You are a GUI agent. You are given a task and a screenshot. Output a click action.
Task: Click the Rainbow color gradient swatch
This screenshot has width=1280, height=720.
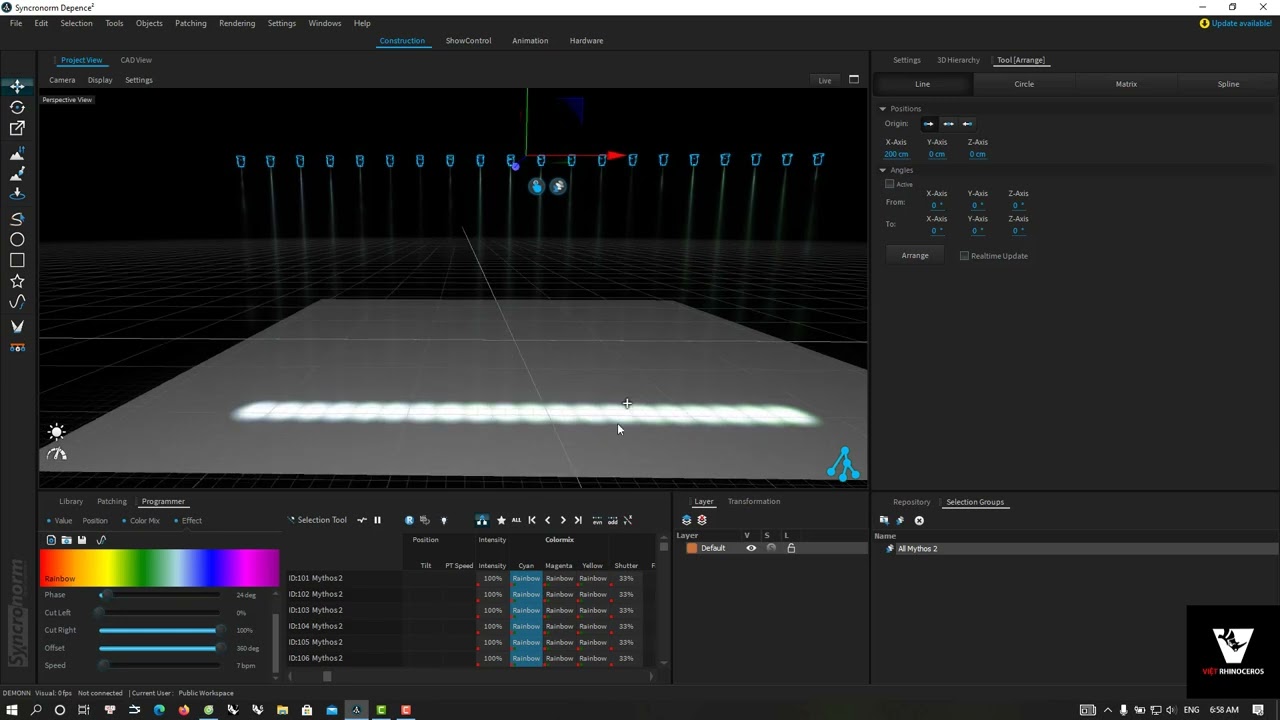(160, 568)
